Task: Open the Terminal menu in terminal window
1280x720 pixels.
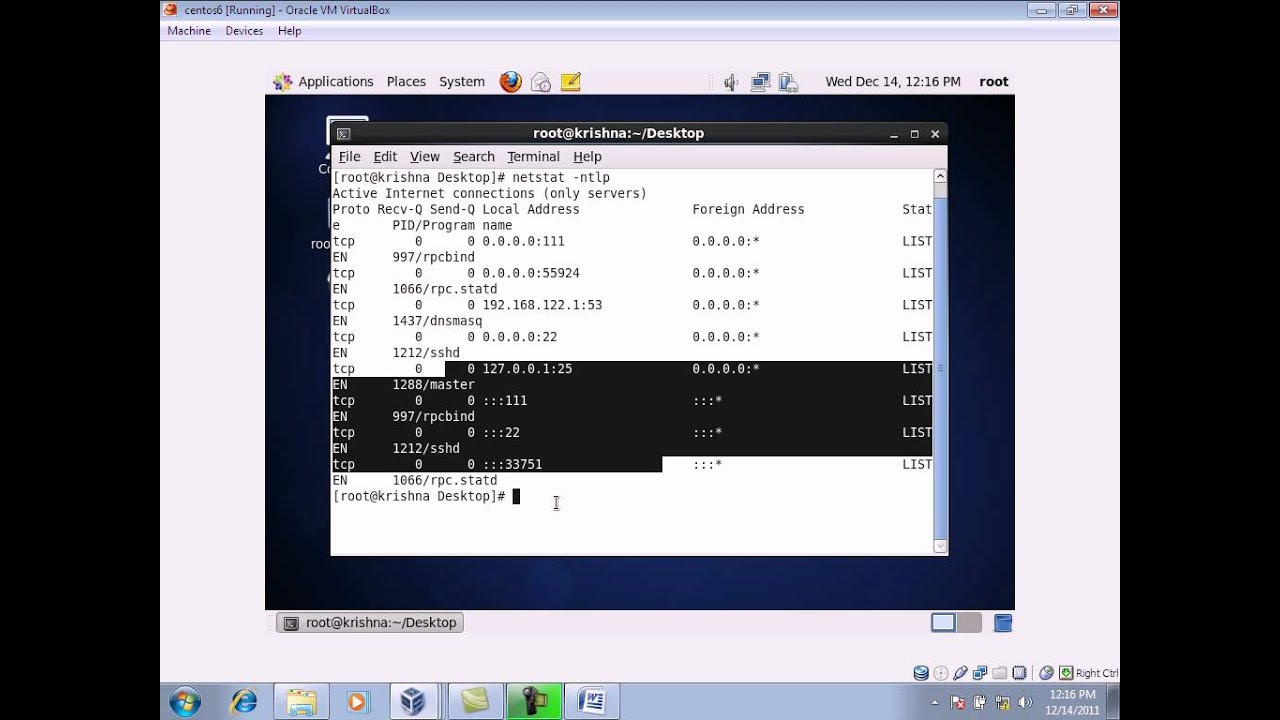Action: [533, 157]
